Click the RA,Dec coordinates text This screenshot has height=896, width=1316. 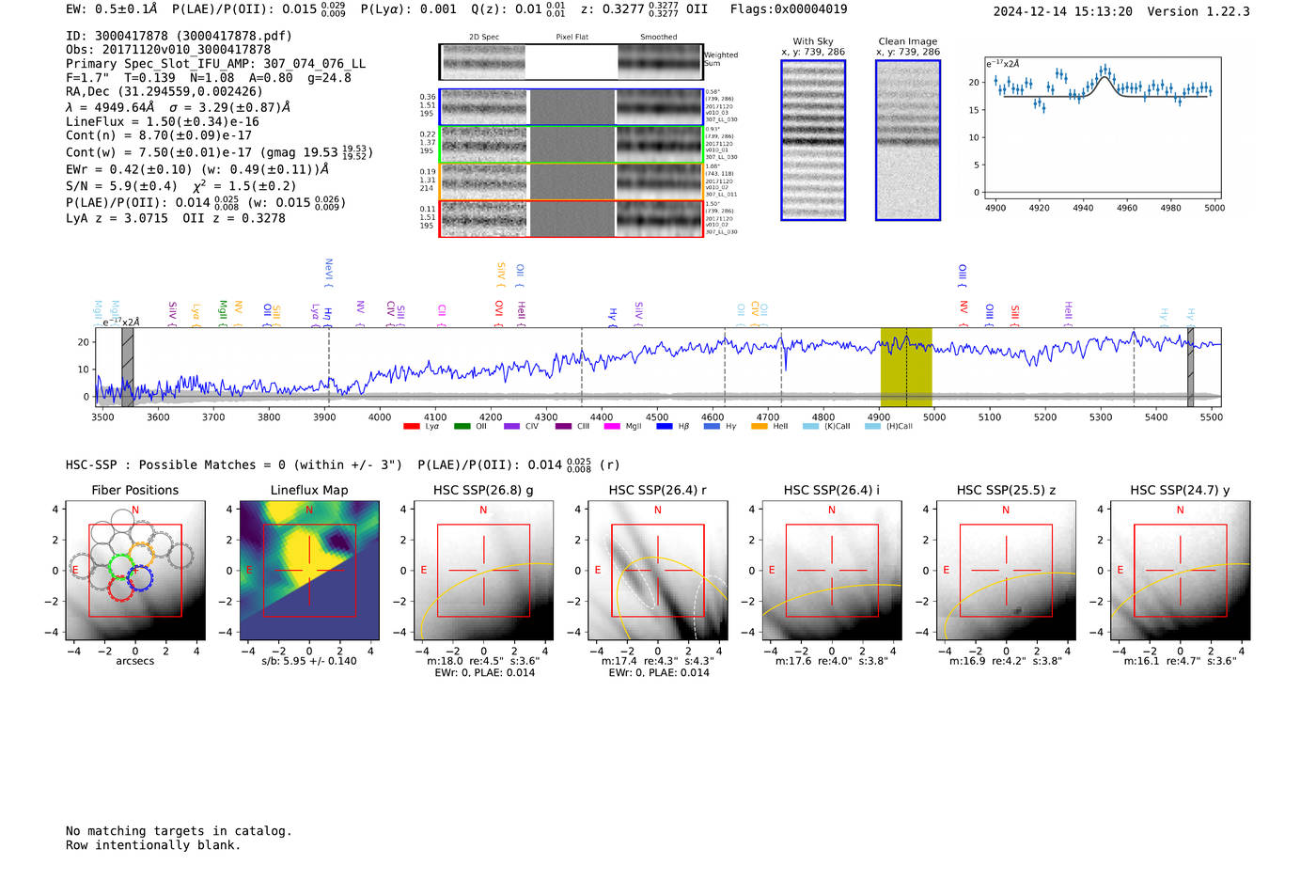[164, 91]
